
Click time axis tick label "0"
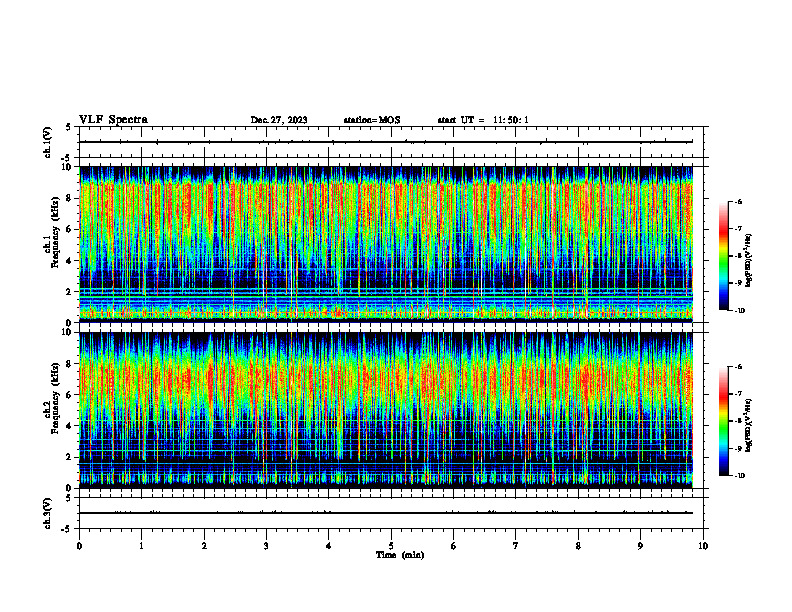click(79, 546)
